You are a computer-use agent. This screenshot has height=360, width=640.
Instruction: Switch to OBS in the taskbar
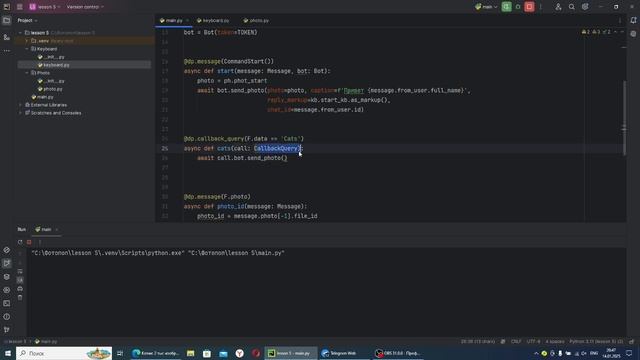pos(398,353)
